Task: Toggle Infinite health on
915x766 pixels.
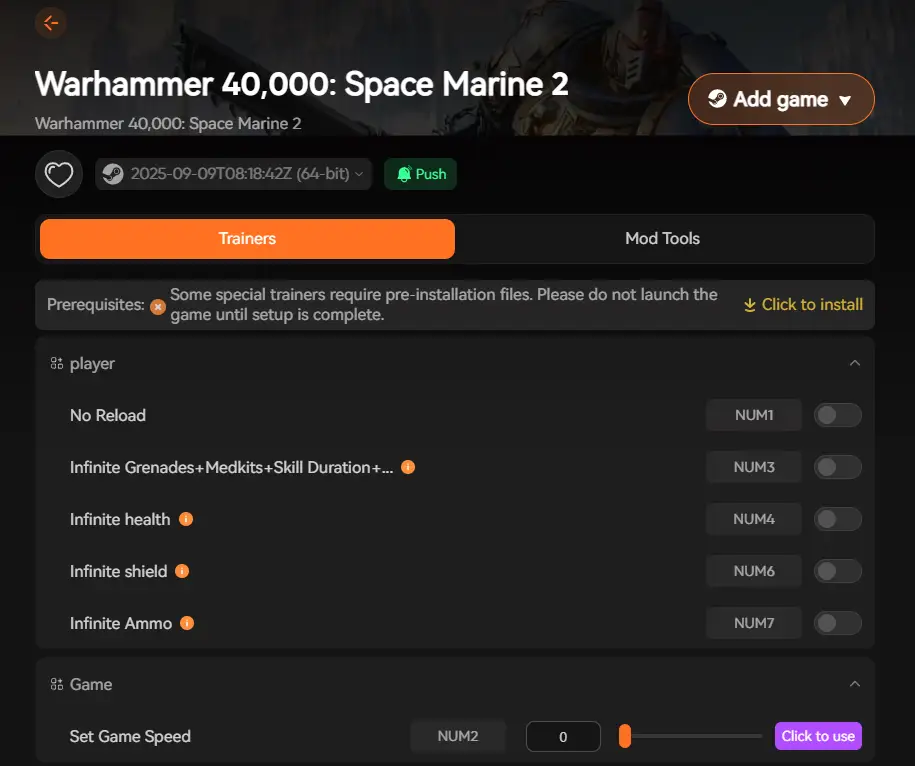Action: (837, 519)
